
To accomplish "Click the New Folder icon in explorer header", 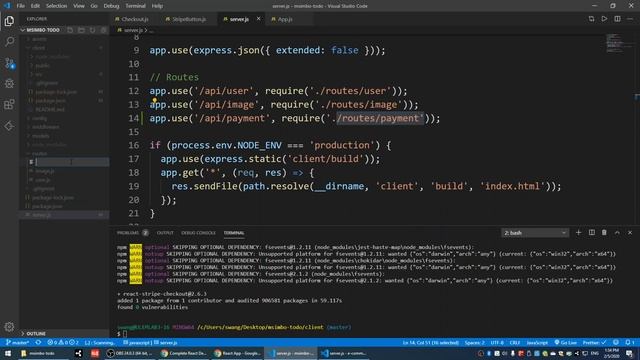I will (81, 30).
